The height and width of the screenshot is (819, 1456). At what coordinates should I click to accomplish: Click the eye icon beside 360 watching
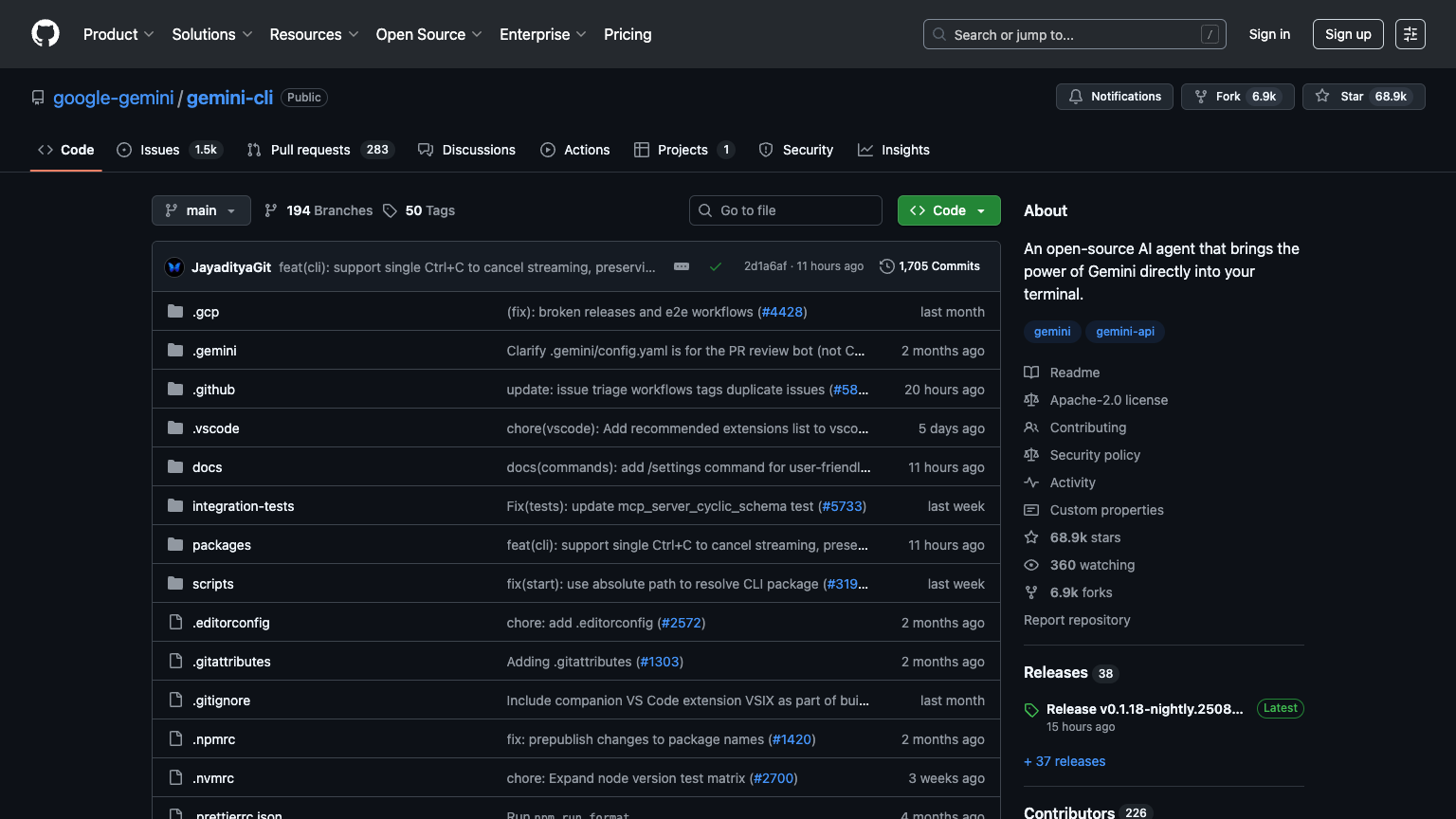[1030, 565]
